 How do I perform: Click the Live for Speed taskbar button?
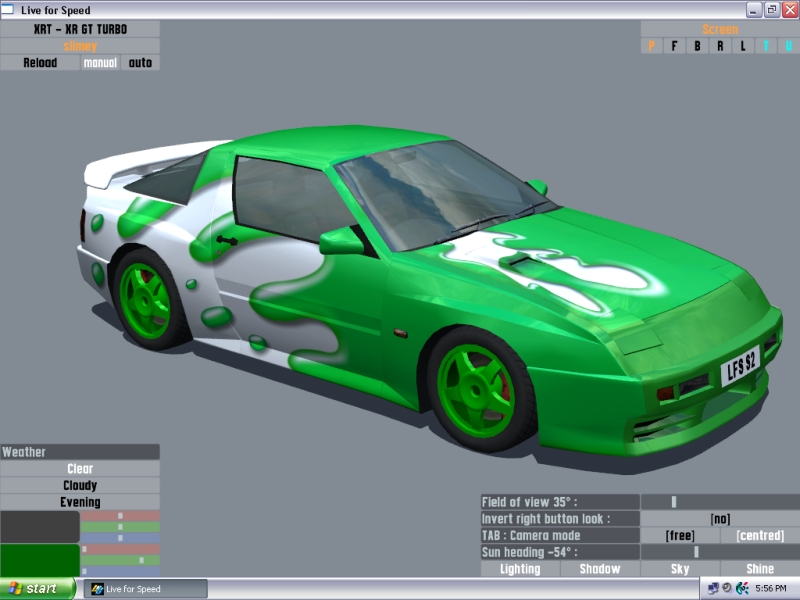pos(145,589)
